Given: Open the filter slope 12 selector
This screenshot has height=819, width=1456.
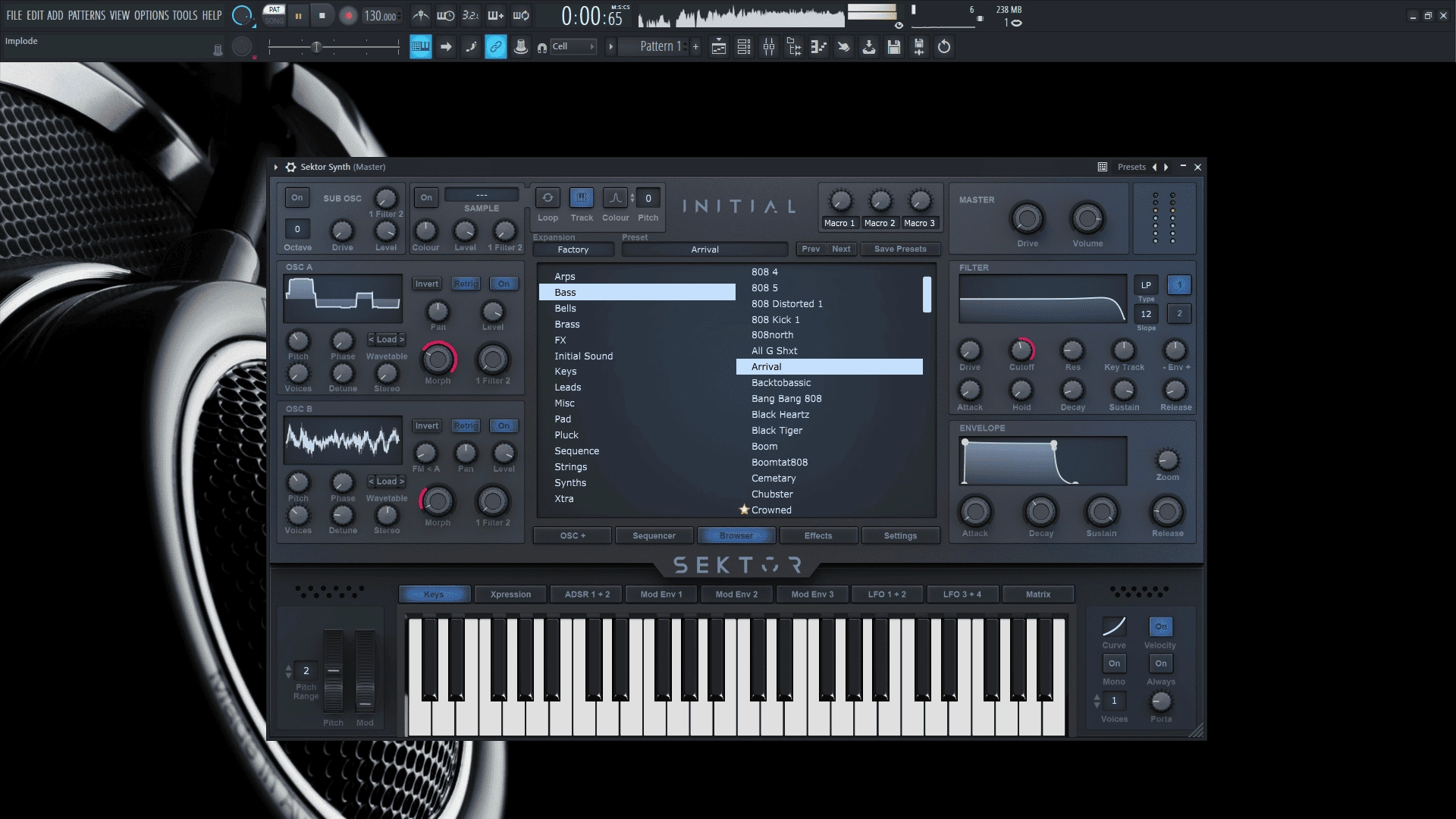Looking at the screenshot, I should pyautogui.click(x=1146, y=314).
